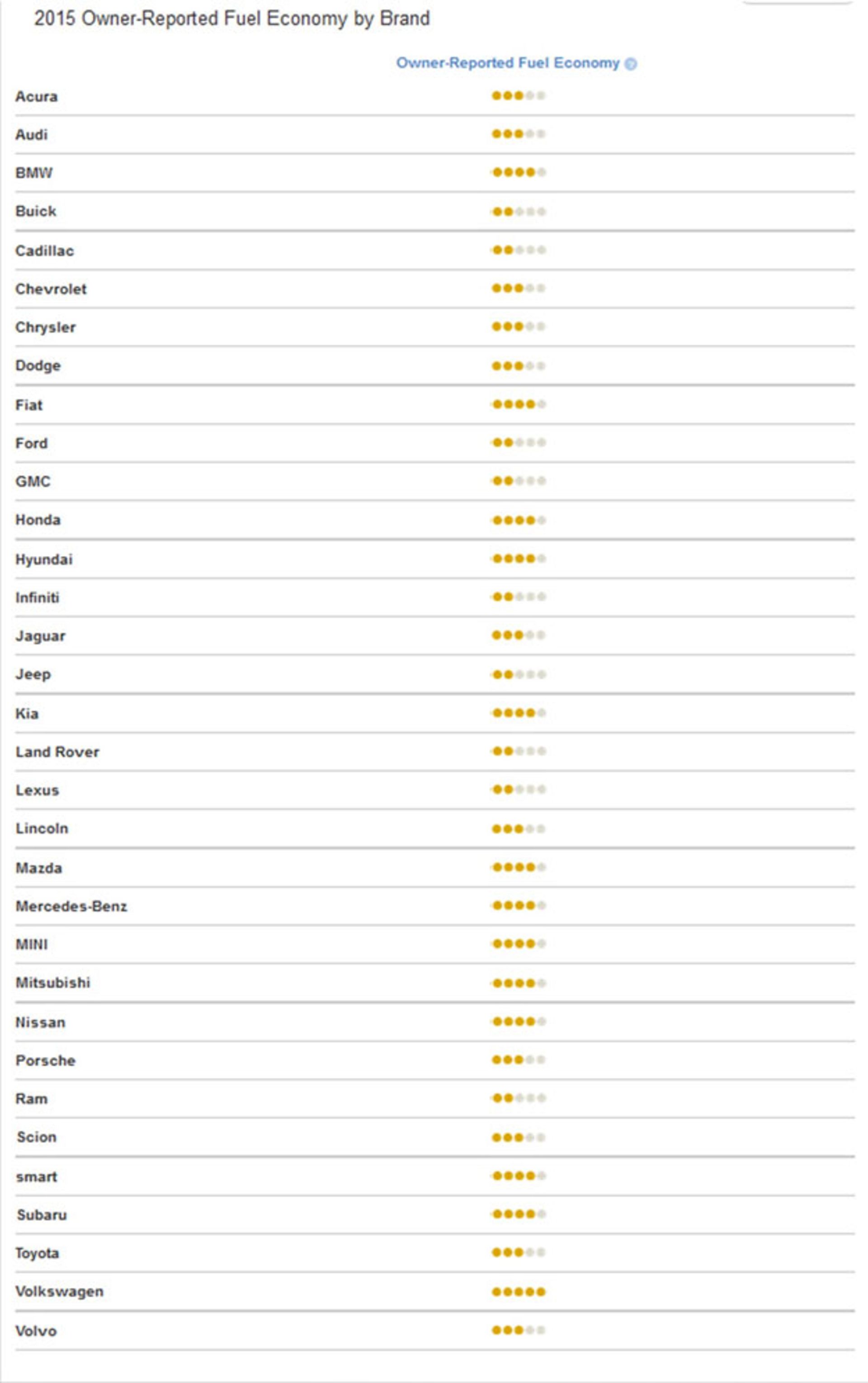This screenshot has width=868, height=1383.
Task: Click the Volvo brand name
Action: coord(36,1331)
